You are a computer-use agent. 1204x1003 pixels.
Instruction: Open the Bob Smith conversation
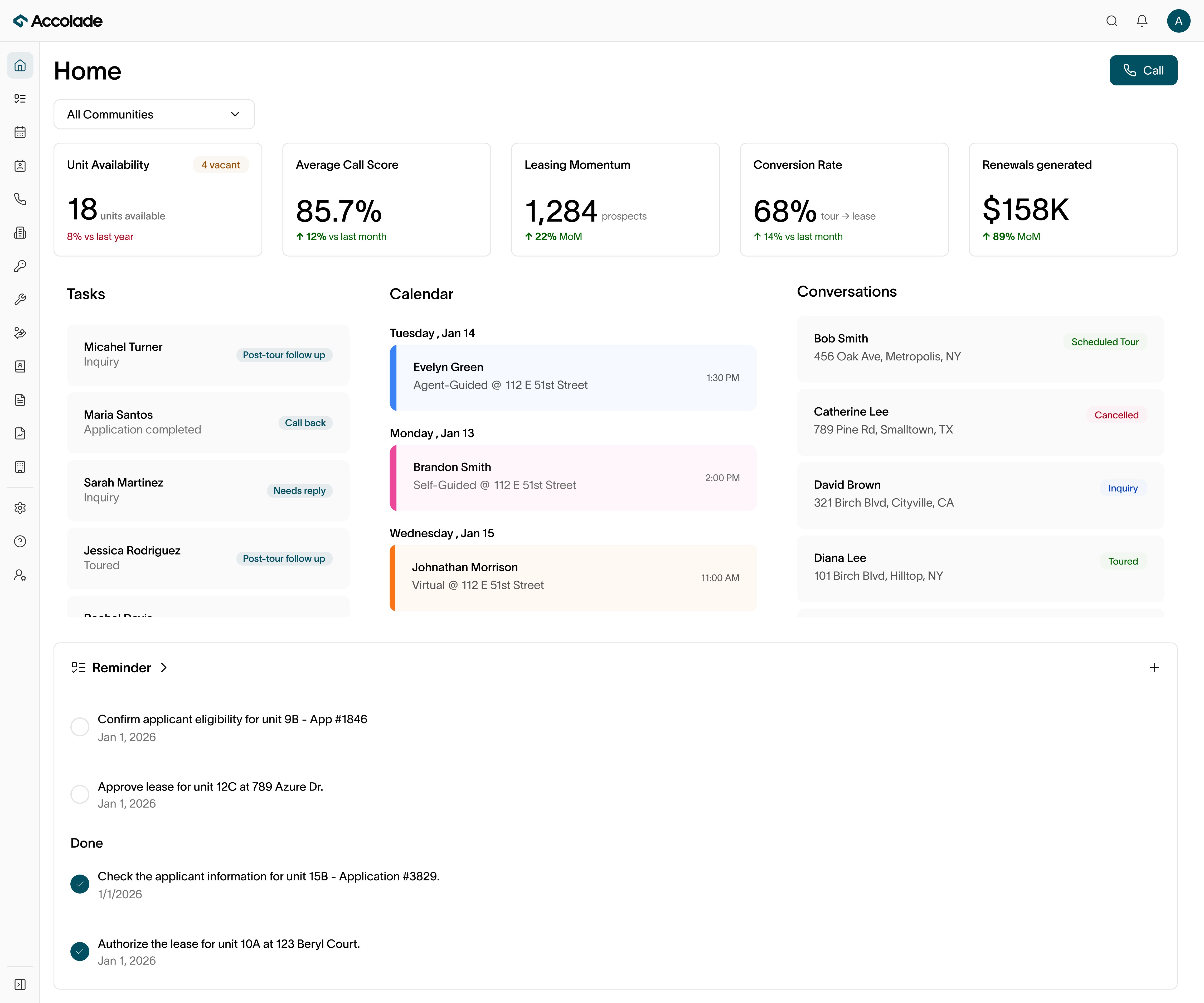click(x=980, y=348)
